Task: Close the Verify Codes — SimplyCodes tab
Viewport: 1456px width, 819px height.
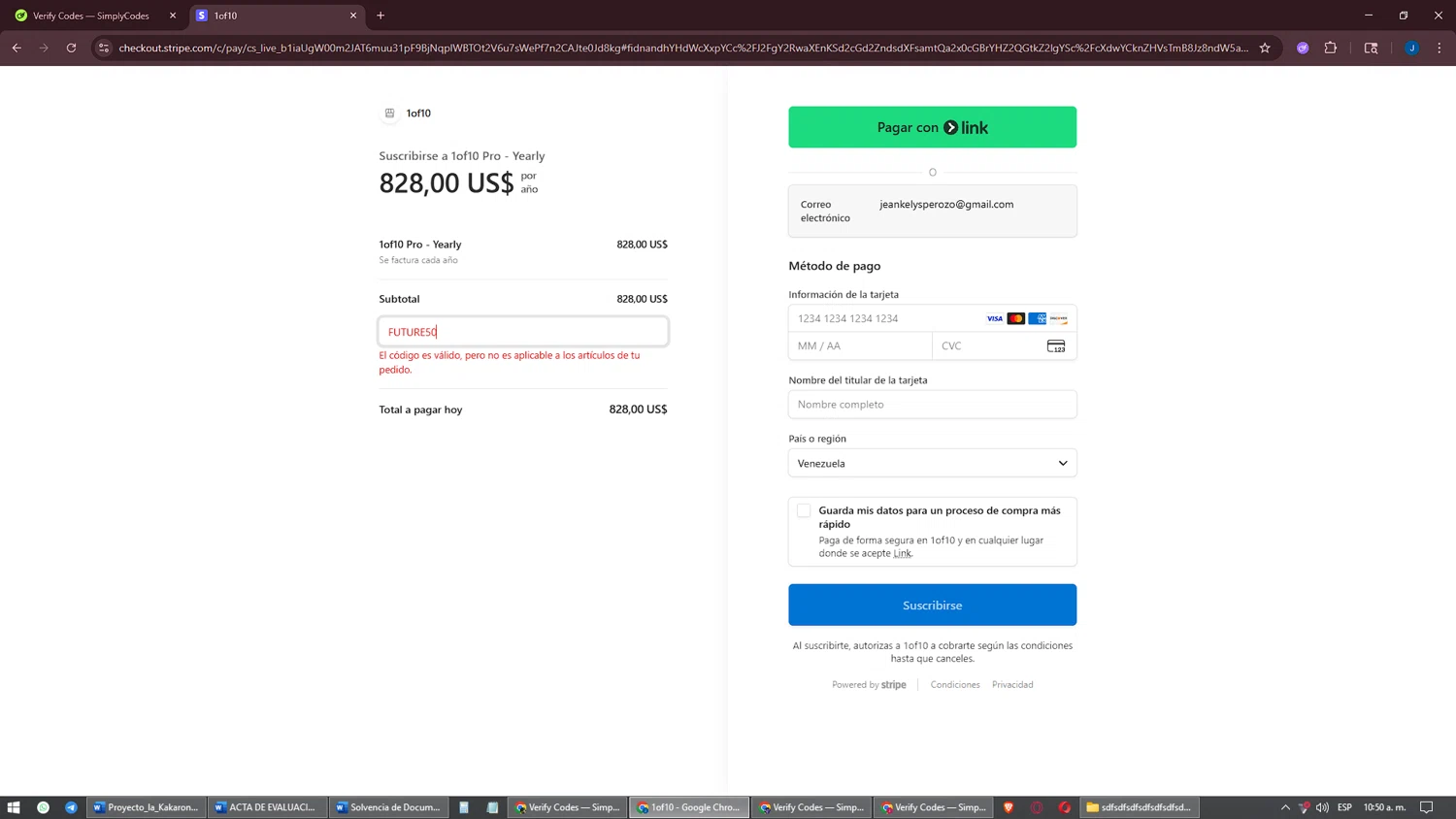Action: (x=173, y=16)
